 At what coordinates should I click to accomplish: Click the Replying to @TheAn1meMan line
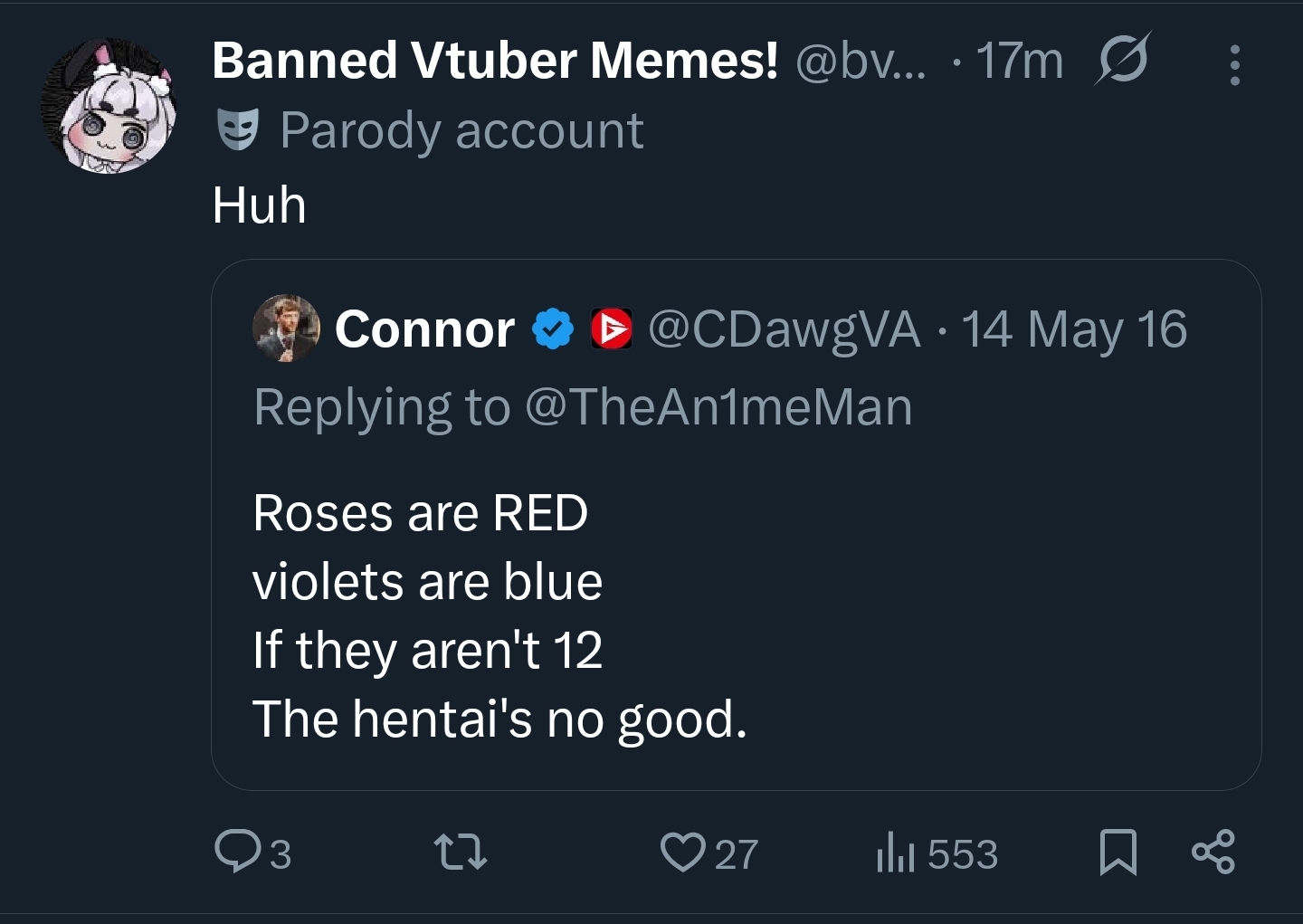pos(583,406)
